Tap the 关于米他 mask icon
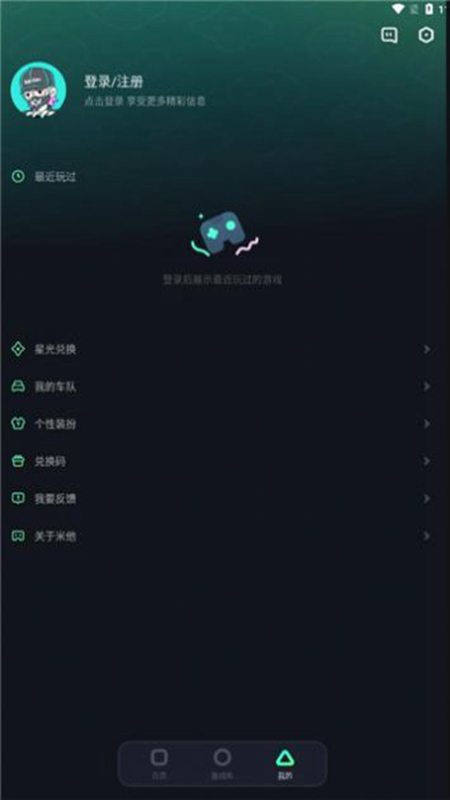Viewport: 450px width, 800px height. (x=18, y=536)
